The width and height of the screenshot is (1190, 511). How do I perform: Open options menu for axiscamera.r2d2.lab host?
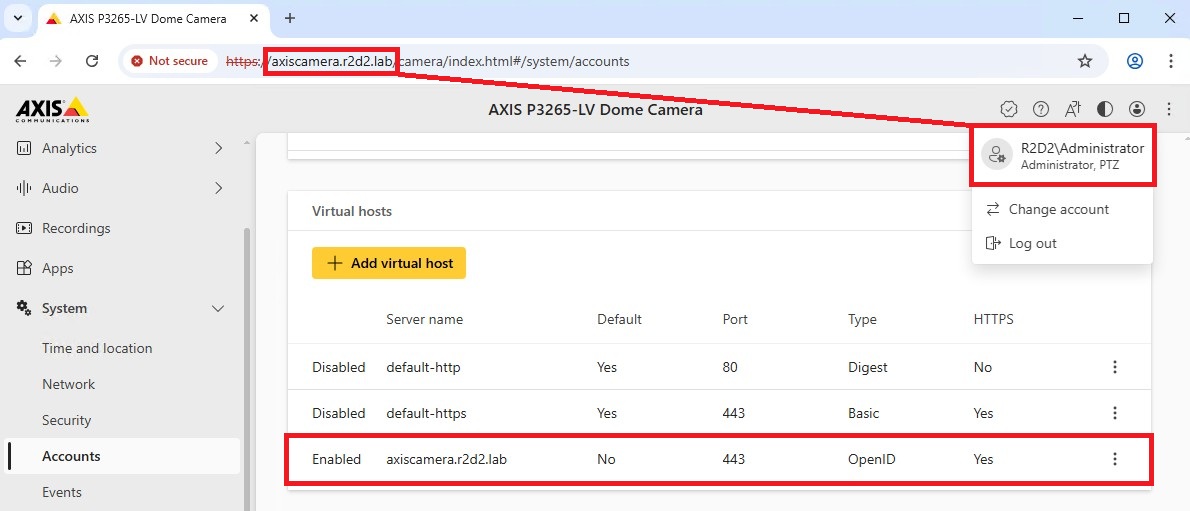pos(1115,459)
